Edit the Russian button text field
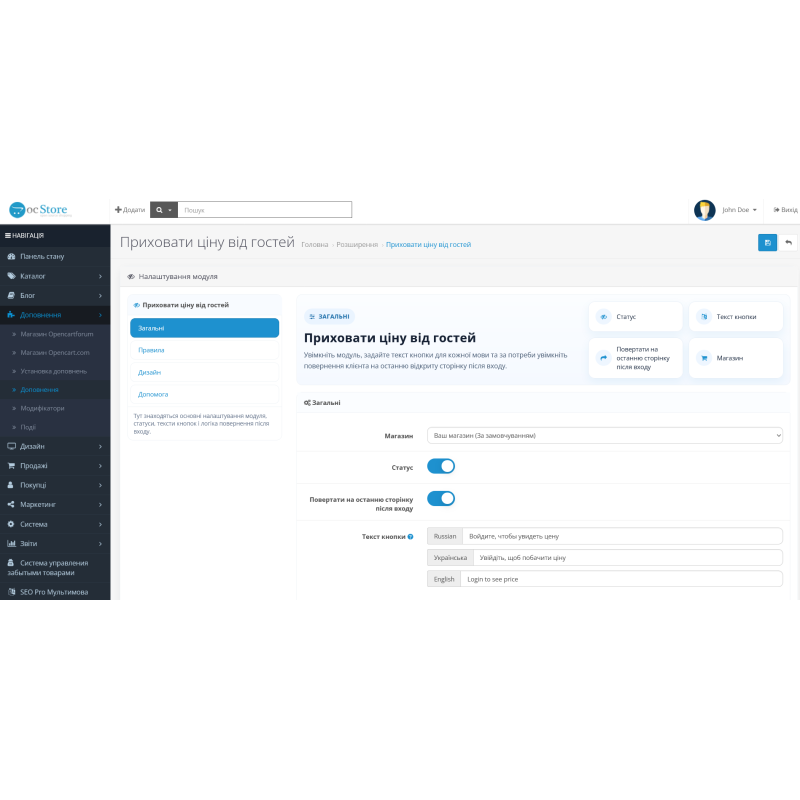Viewport: 800px width, 800px height. pos(622,536)
